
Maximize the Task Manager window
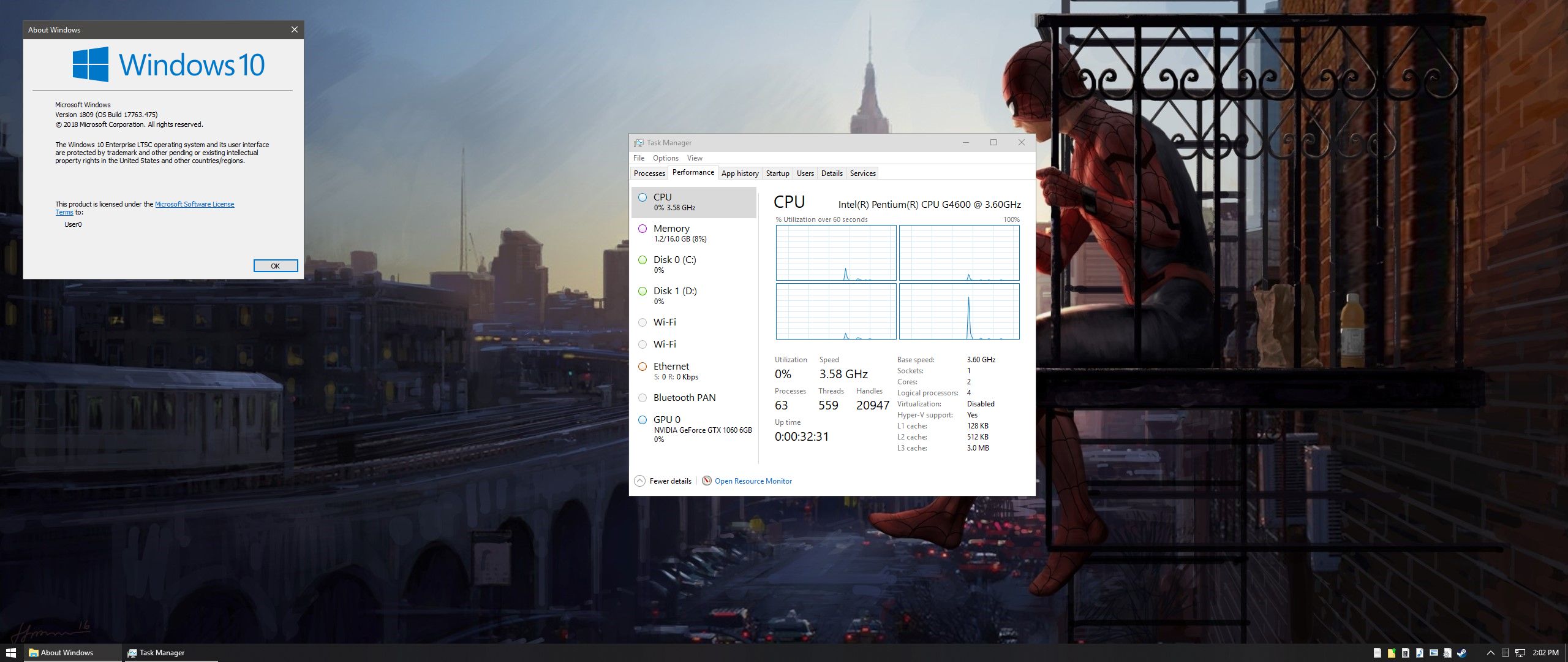[x=993, y=142]
